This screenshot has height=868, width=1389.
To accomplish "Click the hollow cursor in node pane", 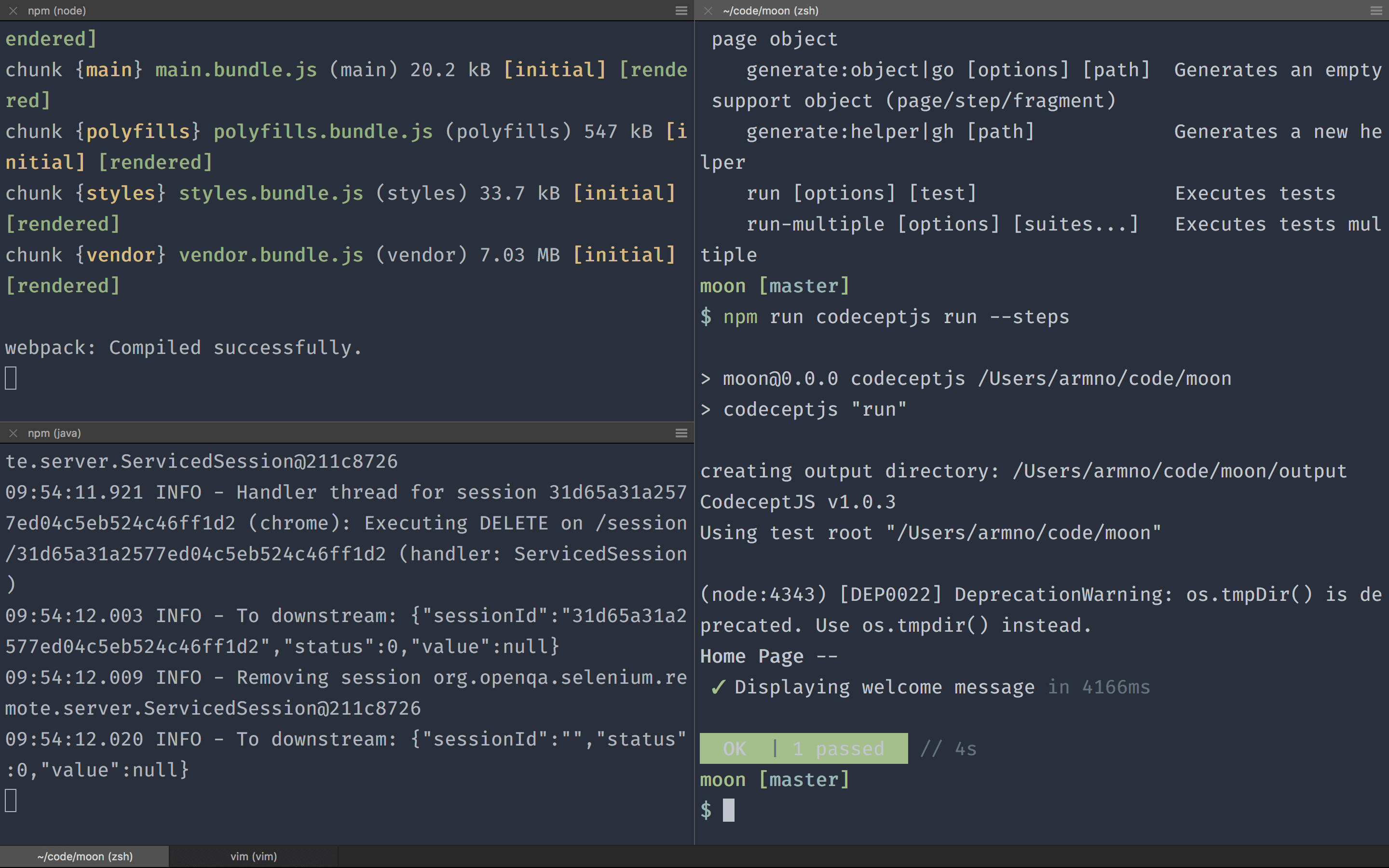I will point(11,378).
